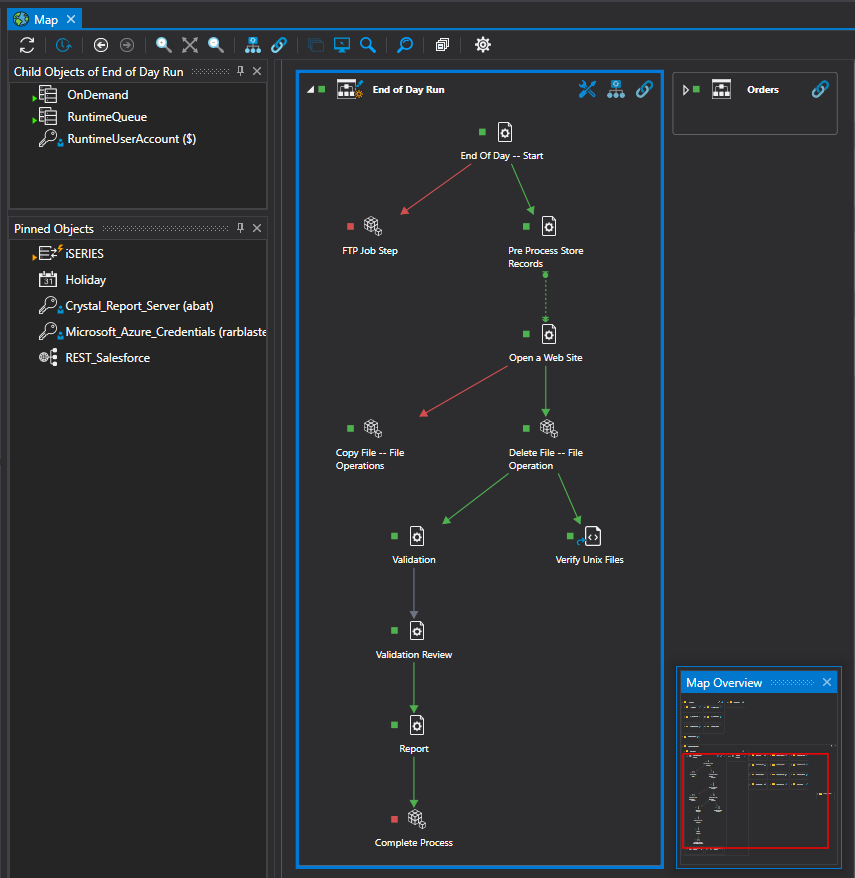Switch to the Map tab
This screenshot has height=878, width=855.
pos(43,18)
